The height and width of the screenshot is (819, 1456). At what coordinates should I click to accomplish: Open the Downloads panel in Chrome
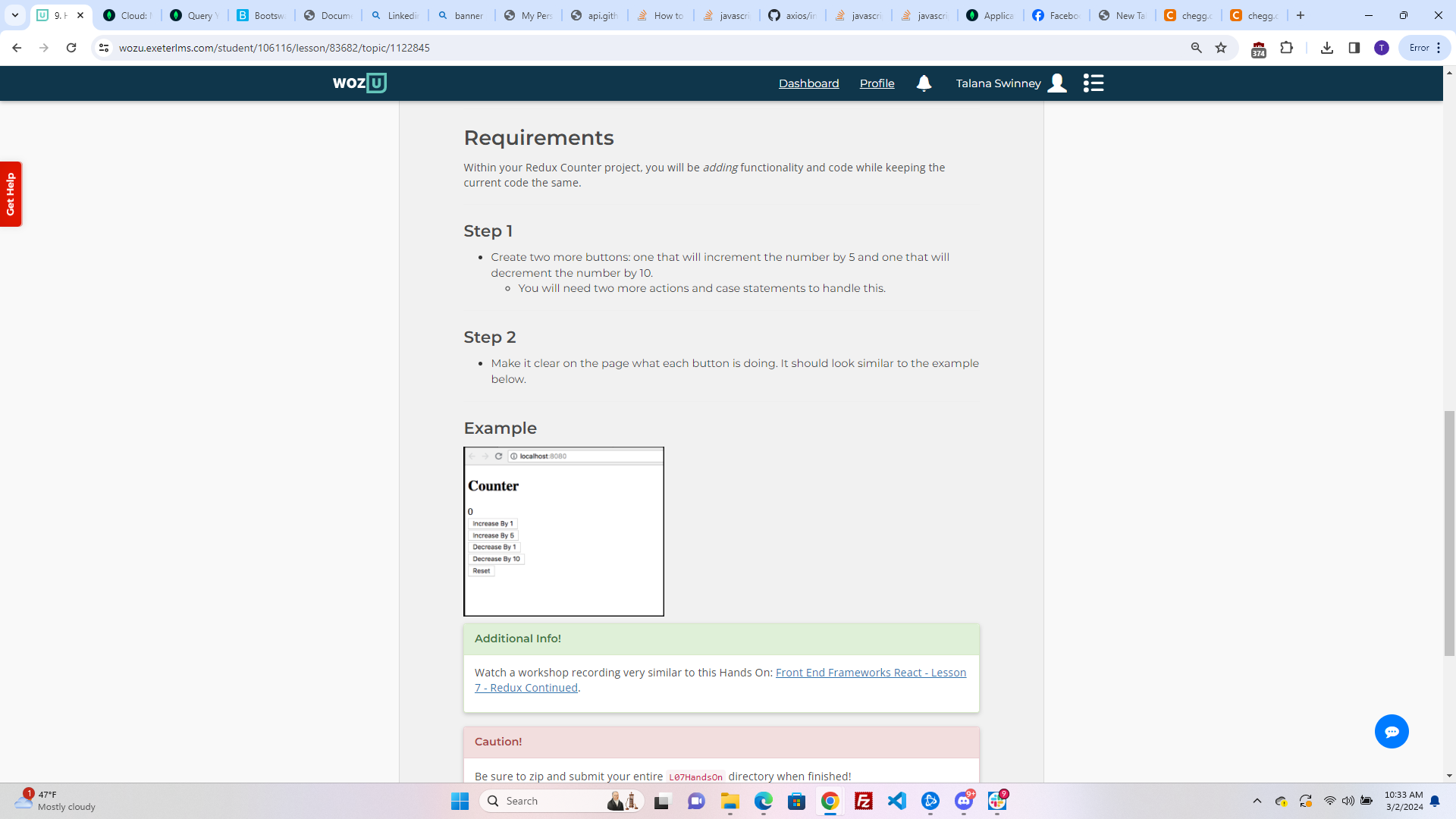[x=1326, y=48]
